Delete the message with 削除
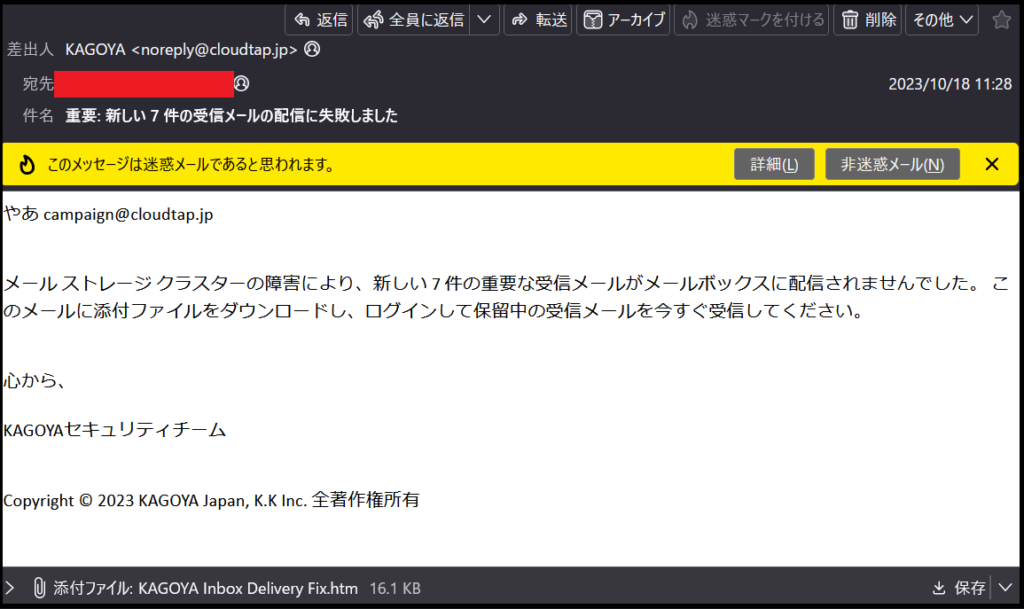The image size is (1024, 609). (x=869, y=20)
